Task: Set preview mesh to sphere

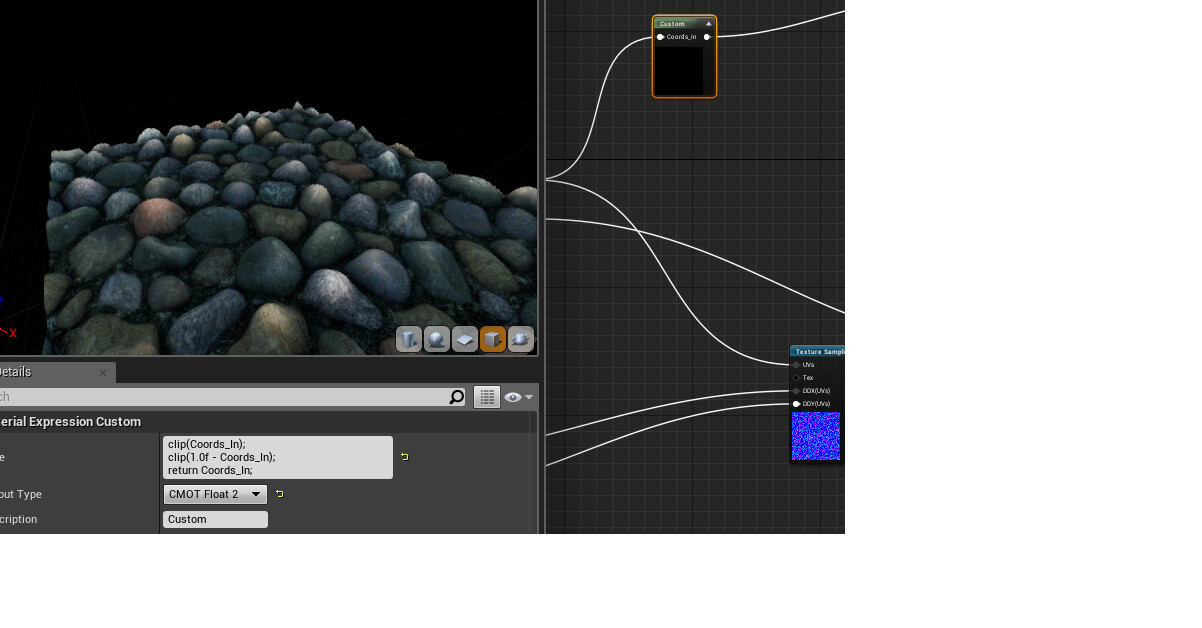Action: [x=436, y=340]
